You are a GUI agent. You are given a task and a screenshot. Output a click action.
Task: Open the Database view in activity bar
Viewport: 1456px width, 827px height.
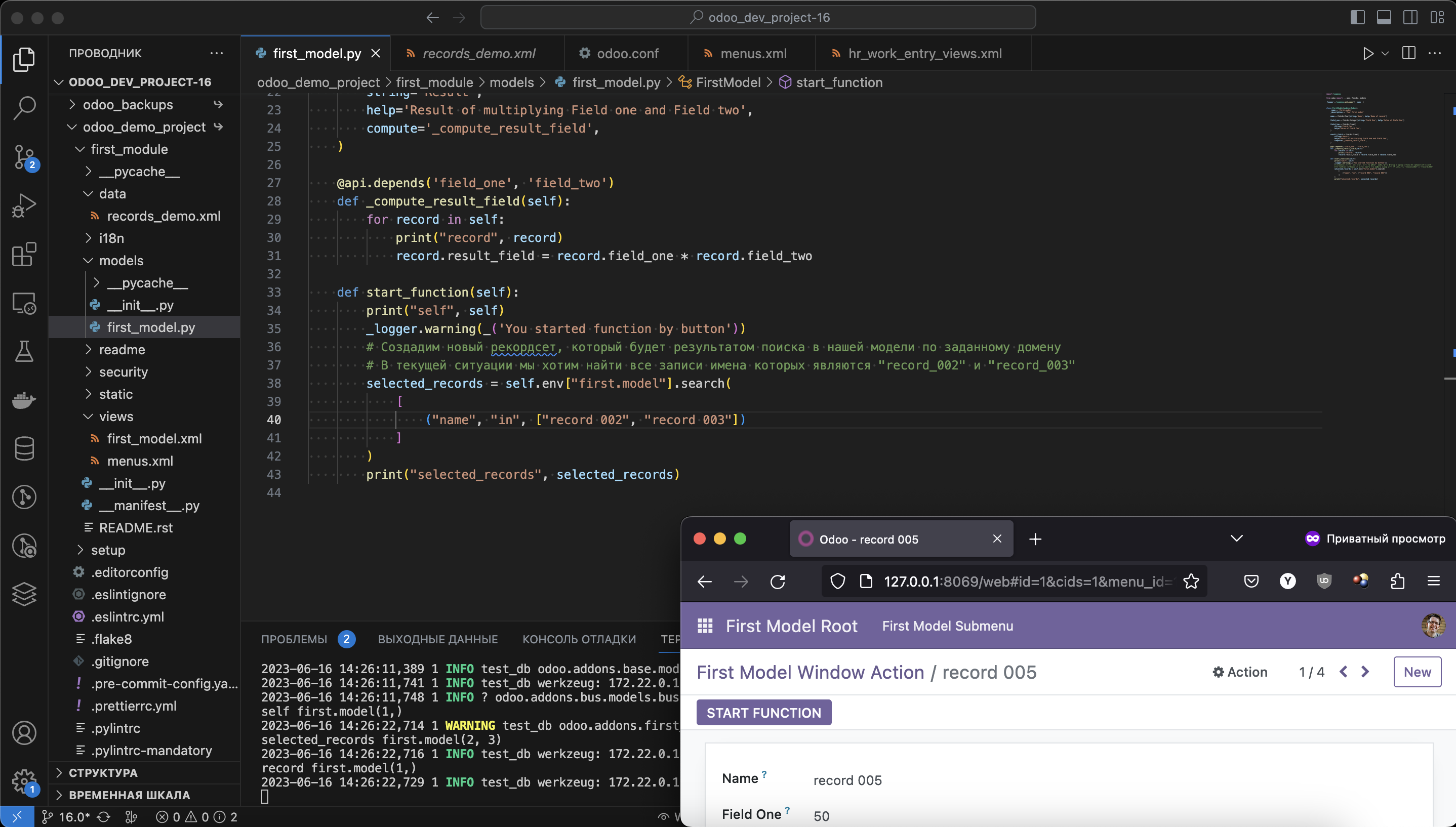[x=24, y=449]
